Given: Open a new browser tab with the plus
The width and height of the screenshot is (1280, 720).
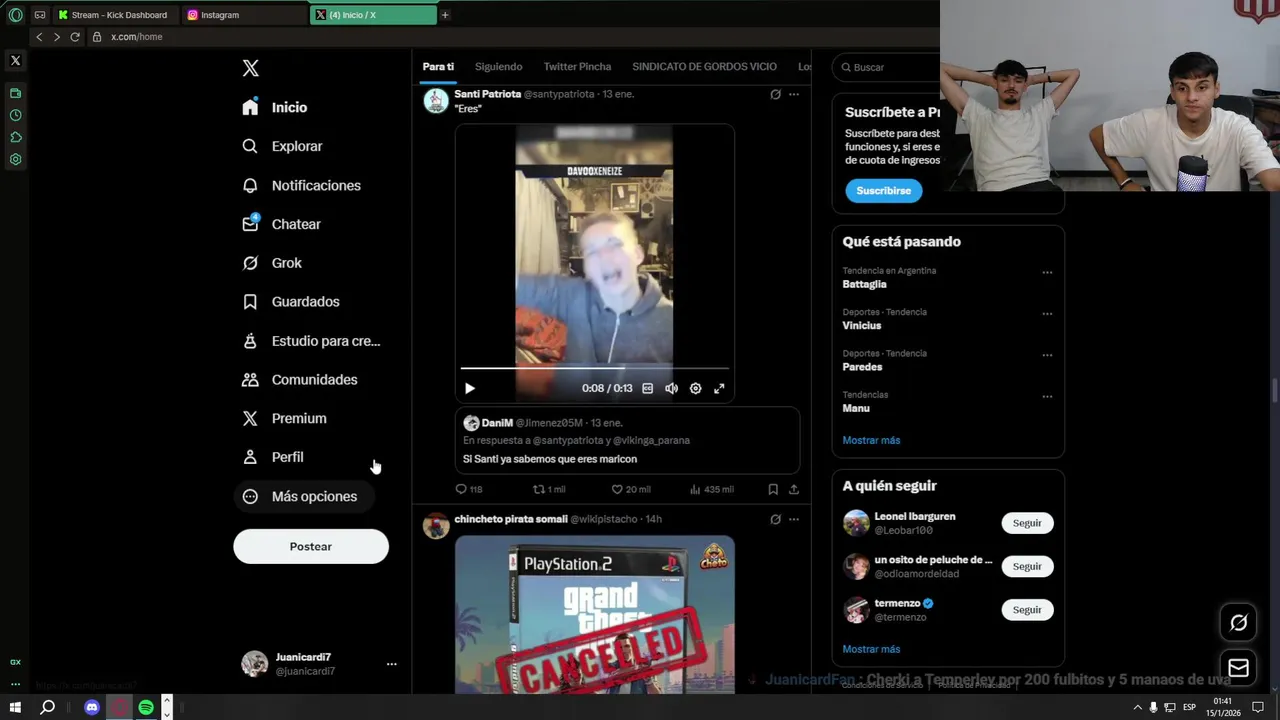Looking at the screenshot, I should (445, 15).
